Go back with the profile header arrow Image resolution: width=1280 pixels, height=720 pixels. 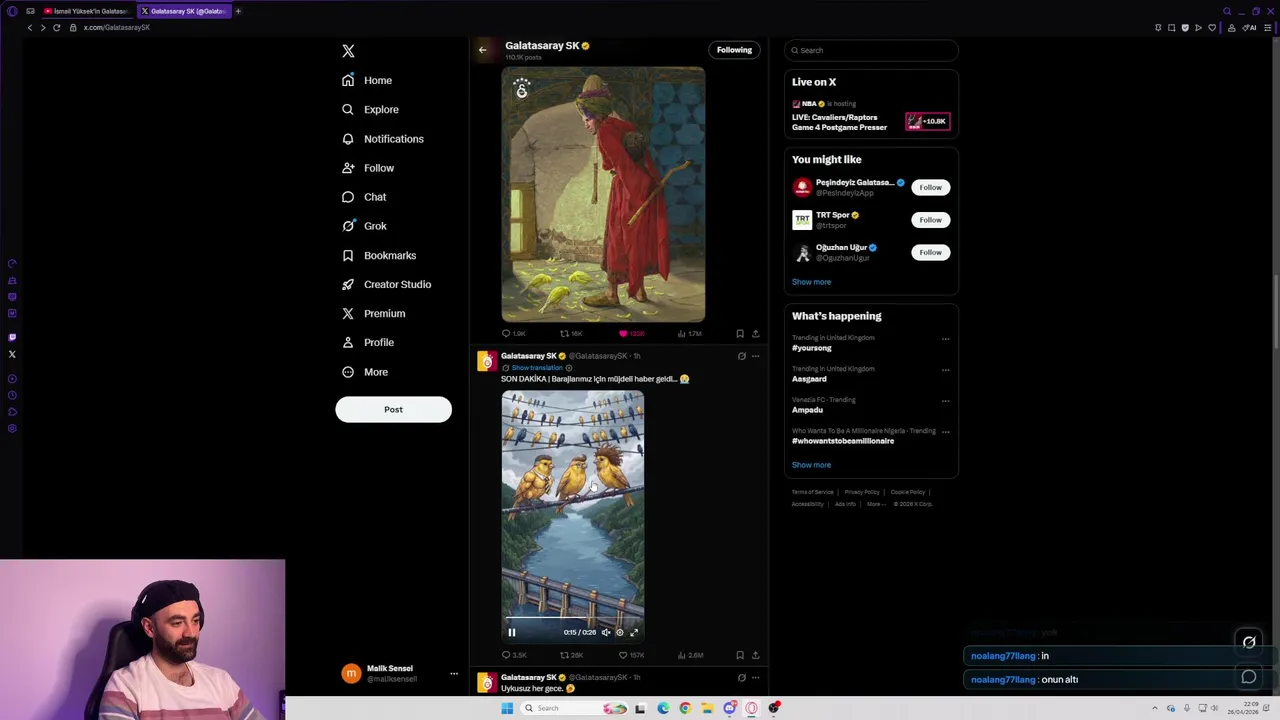tap(482, 50)
